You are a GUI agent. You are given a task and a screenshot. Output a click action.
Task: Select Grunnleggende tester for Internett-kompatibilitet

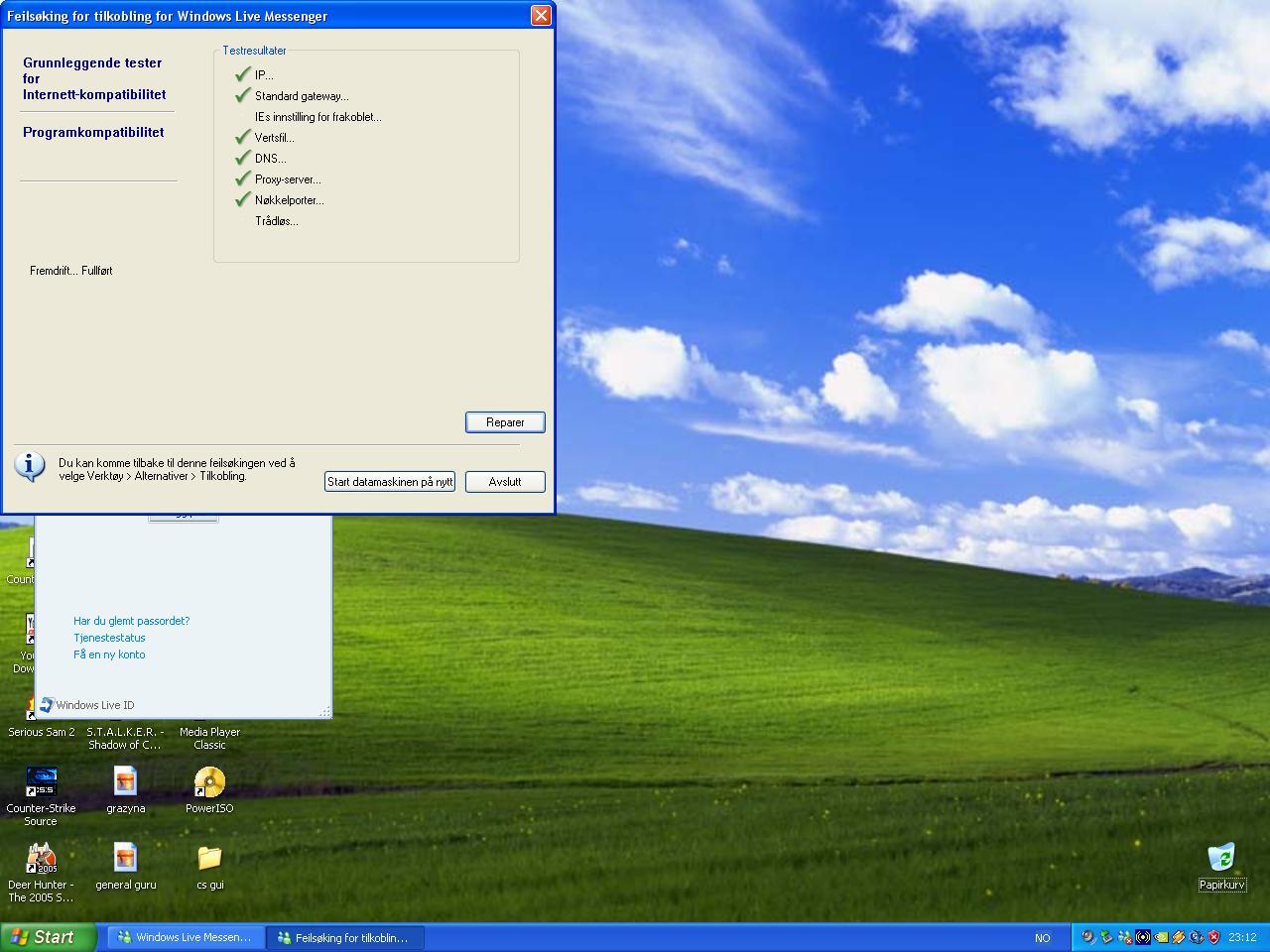tap(94, 78)
